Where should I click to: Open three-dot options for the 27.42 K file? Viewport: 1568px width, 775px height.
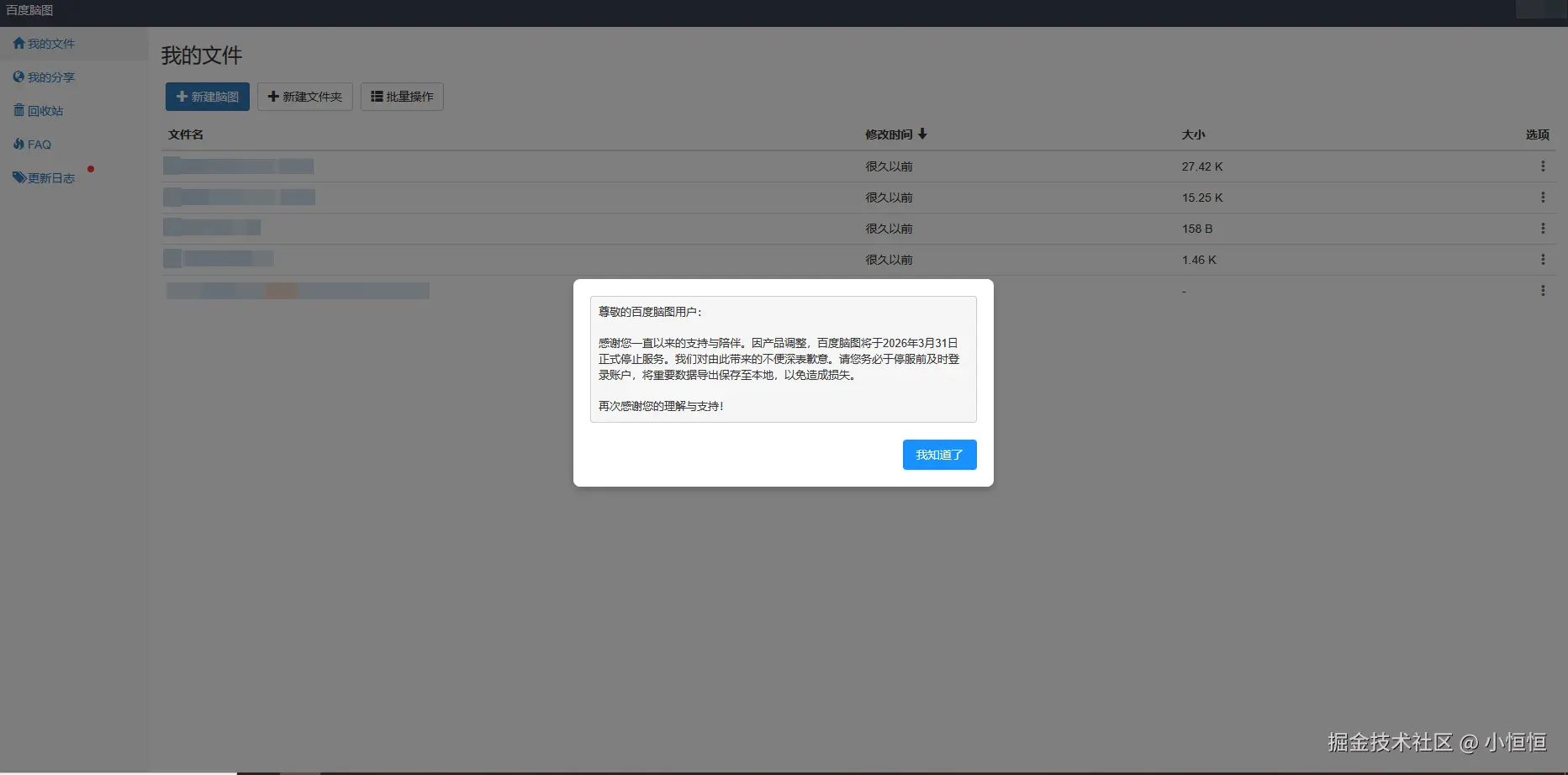pyautogui.click(x=1544, y=166)
